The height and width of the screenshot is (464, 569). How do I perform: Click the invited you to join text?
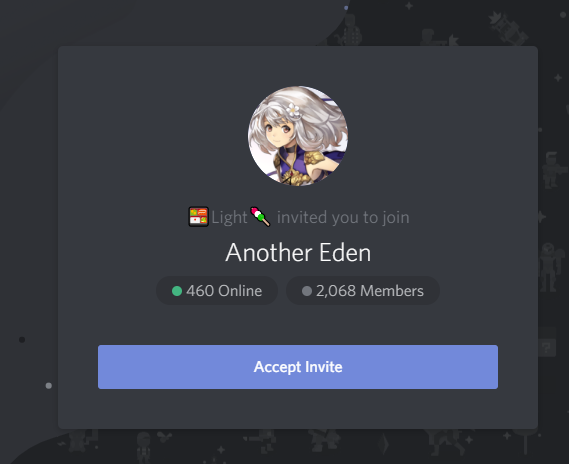coord(343,218)
